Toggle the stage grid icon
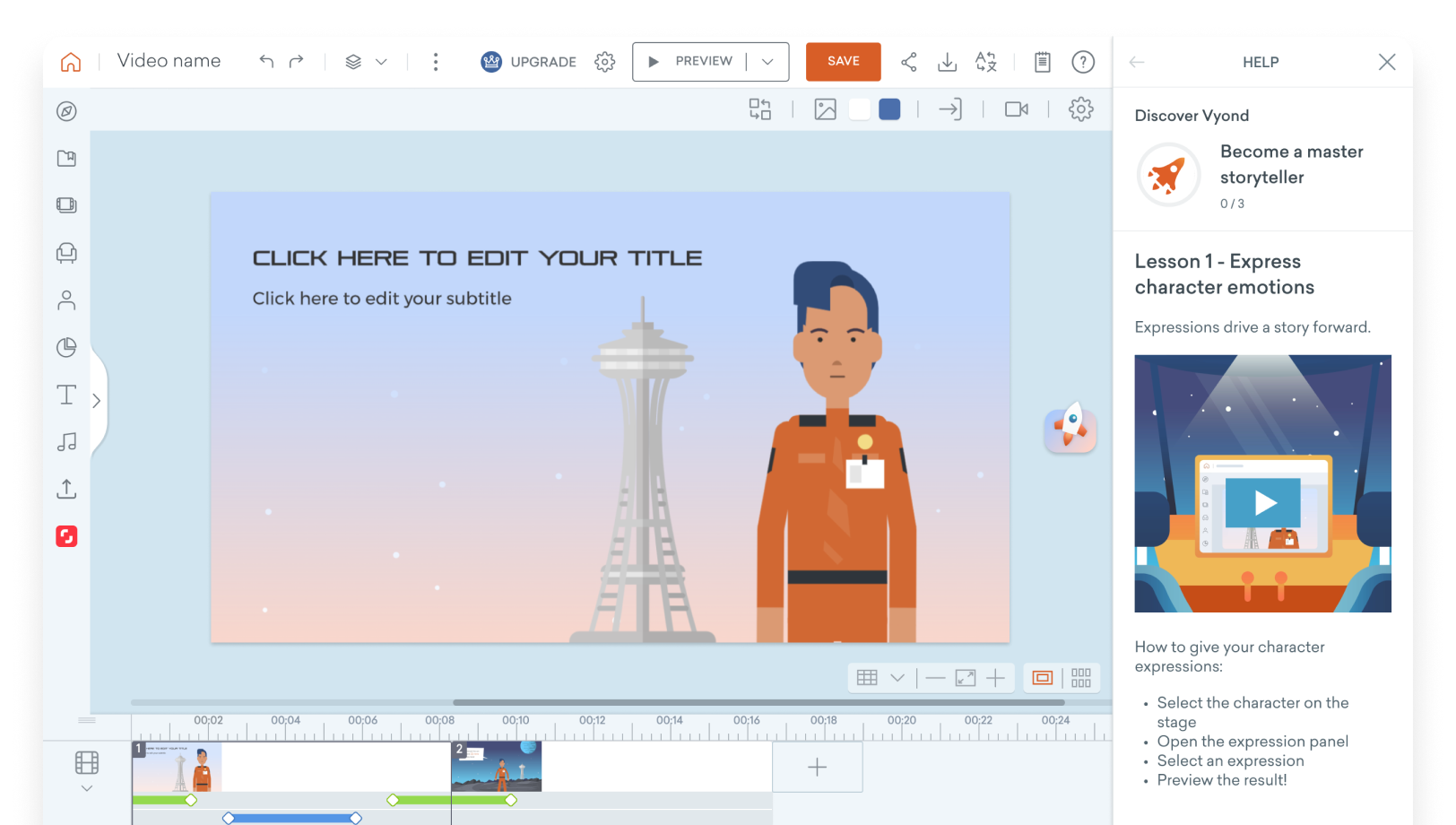Viewport: 1456px width, 825px height. pos(867,678)
